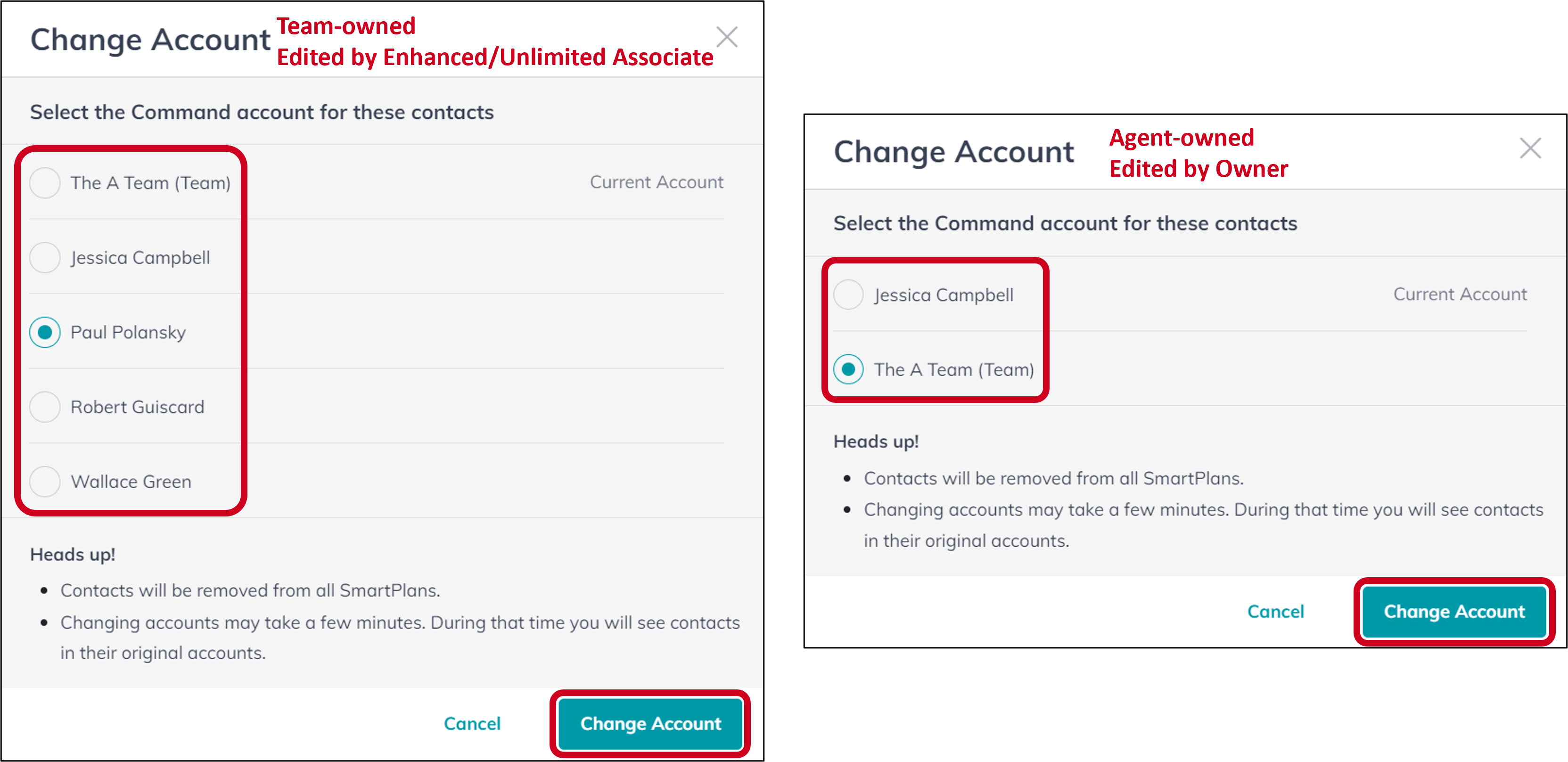Viewport: 1568px width, 762px height.
Task: Click the Heads up! heading on the right
Action: [876, 441]
